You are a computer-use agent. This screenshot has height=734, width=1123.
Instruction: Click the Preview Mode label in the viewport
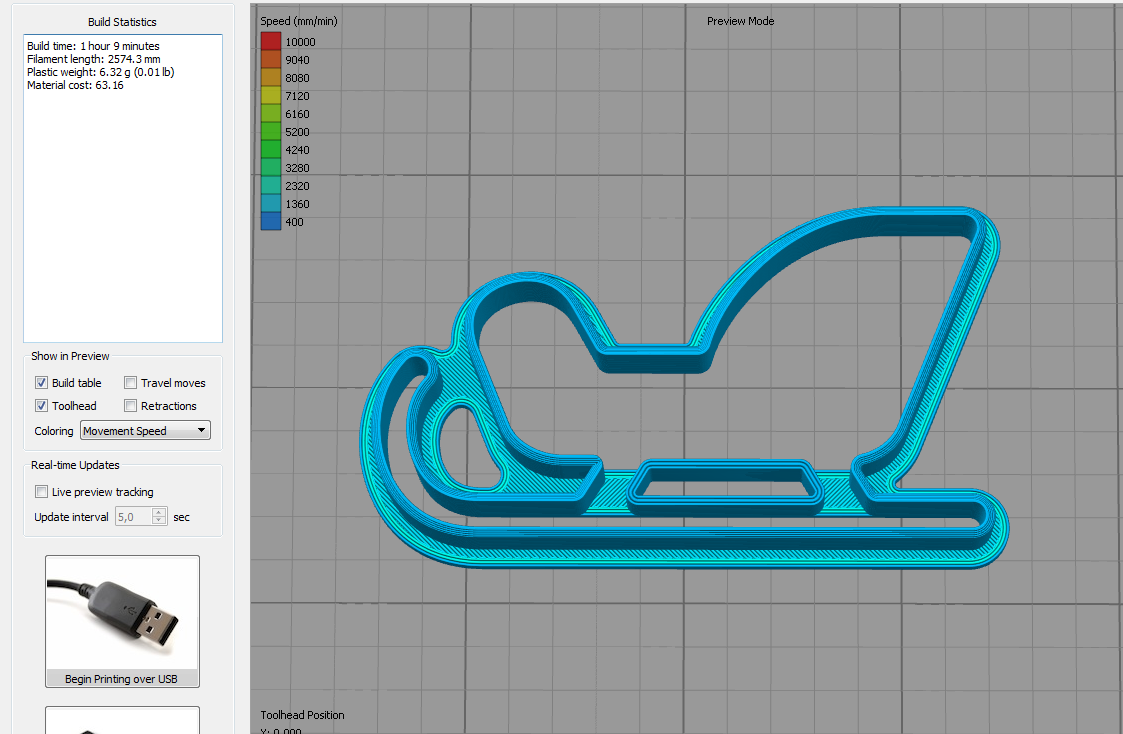[x=740, y=21]
